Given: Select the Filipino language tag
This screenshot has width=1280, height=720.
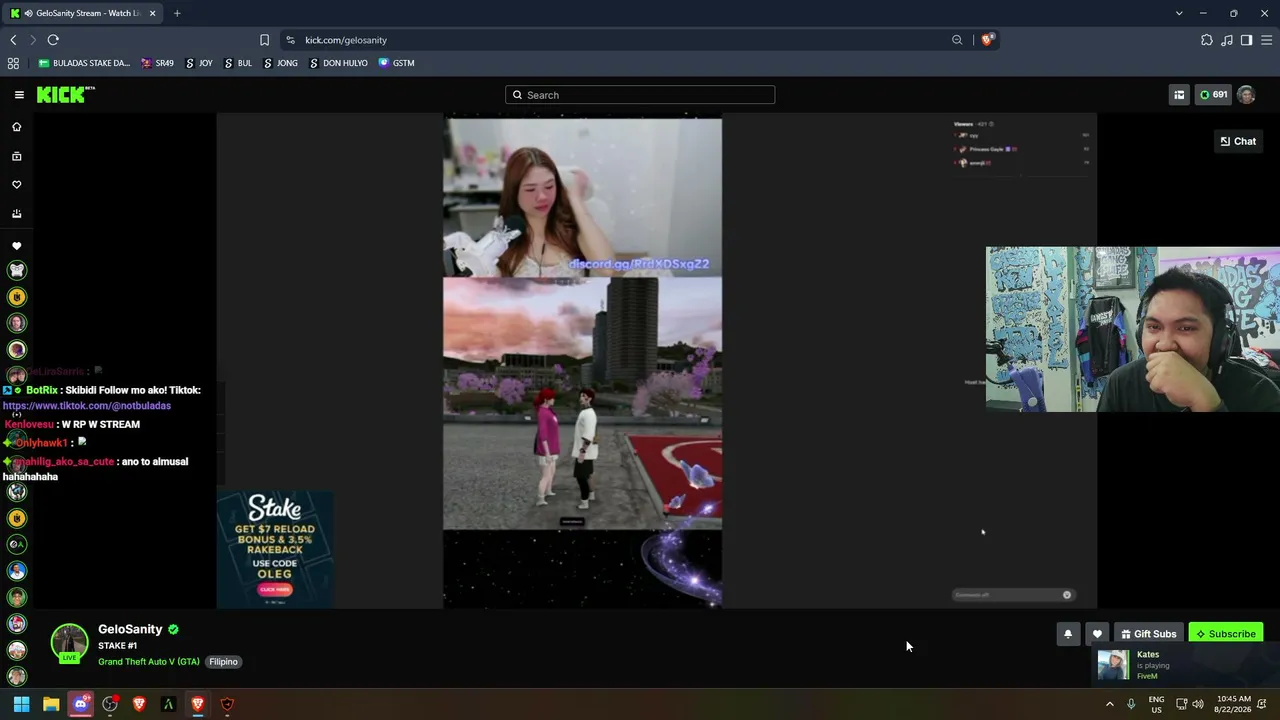Looking at the screenshot, I should point(223,662).
